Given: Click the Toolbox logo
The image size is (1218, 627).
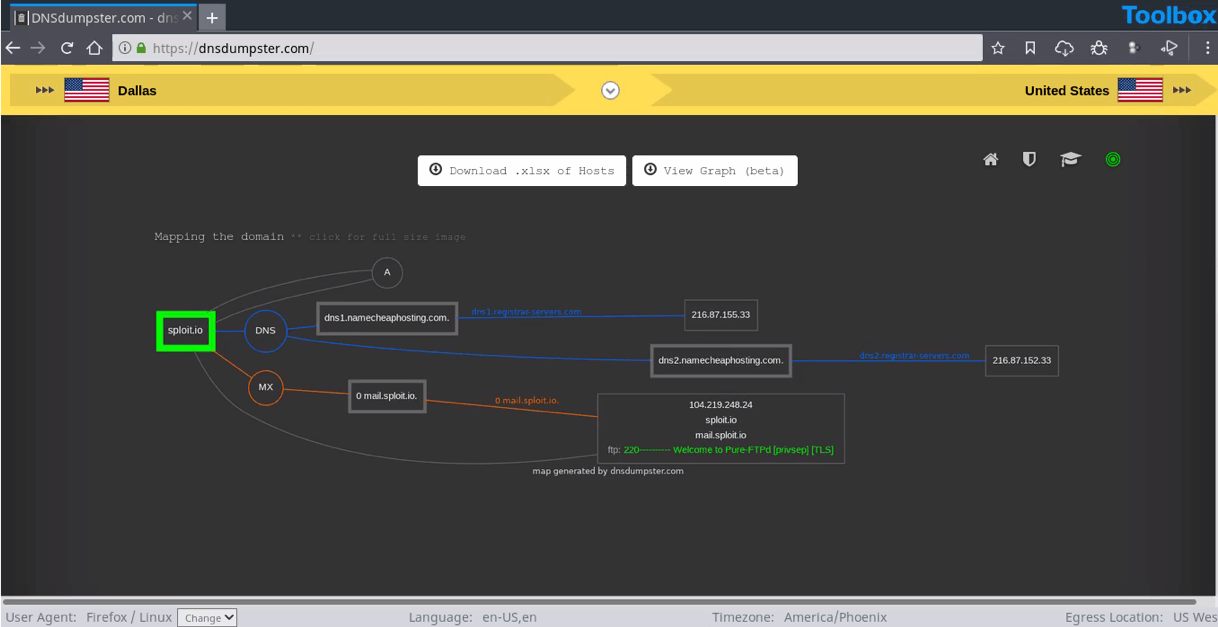Looking at the screenshot, I should pos(1168,15).
